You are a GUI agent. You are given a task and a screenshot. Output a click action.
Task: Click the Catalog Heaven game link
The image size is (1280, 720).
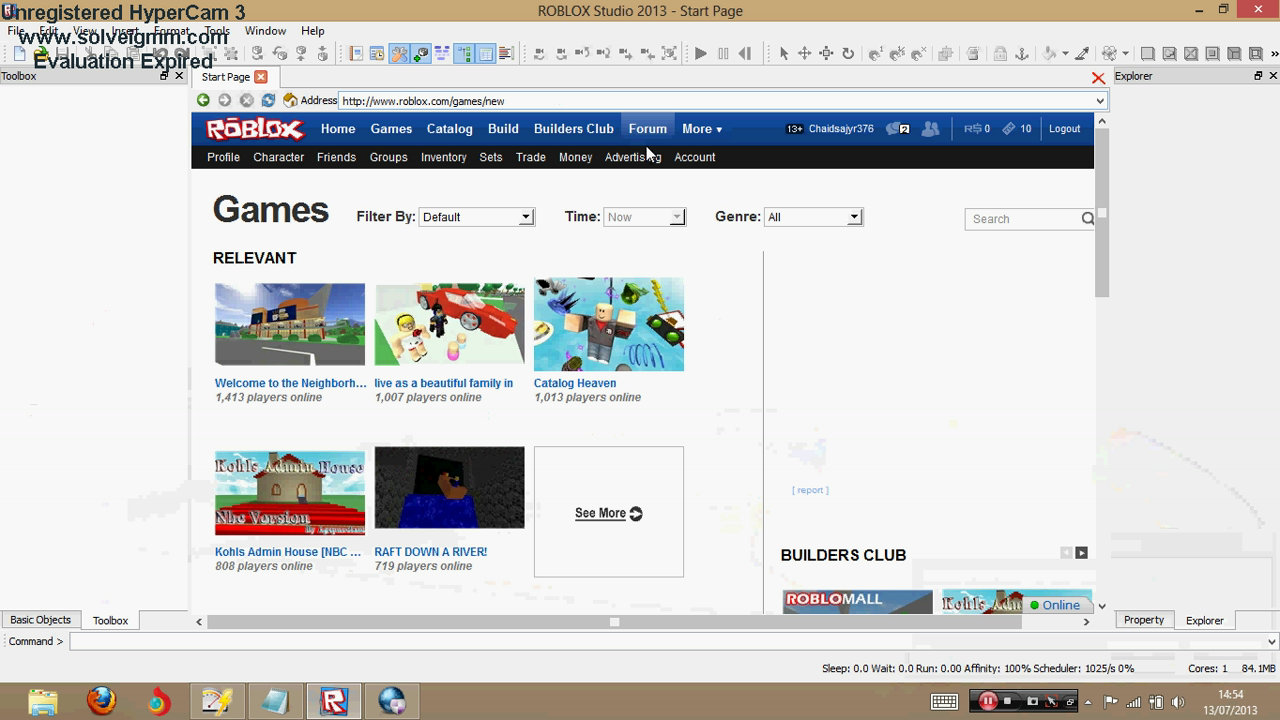pyautogui.click(x=575, y=383)
